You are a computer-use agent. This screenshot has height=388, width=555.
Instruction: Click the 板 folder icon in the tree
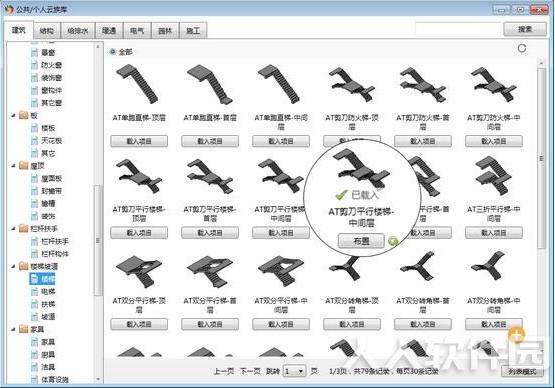coord(24,115)
